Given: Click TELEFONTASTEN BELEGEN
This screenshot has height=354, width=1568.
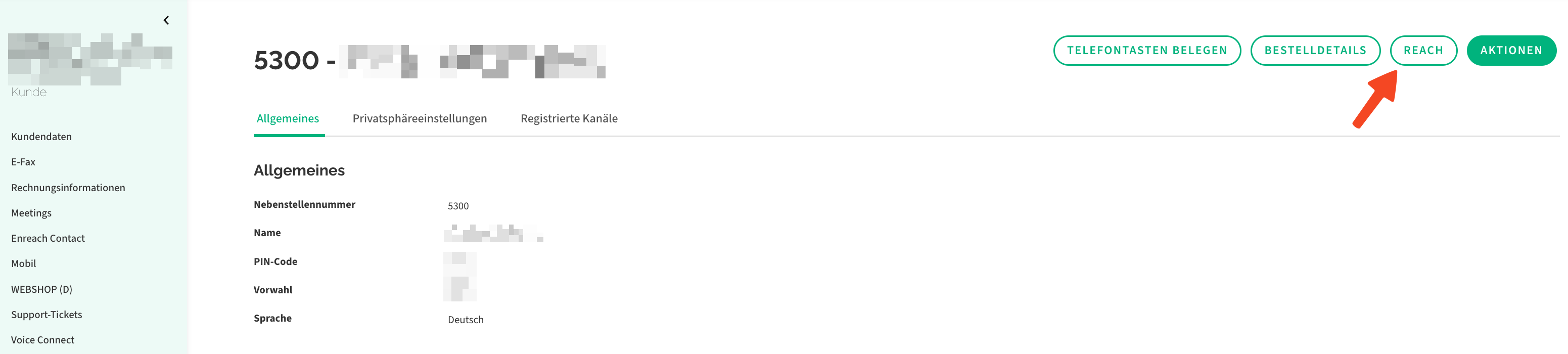Looking at the screenshot, I should pyautogui.click(x=1147, y=50).
